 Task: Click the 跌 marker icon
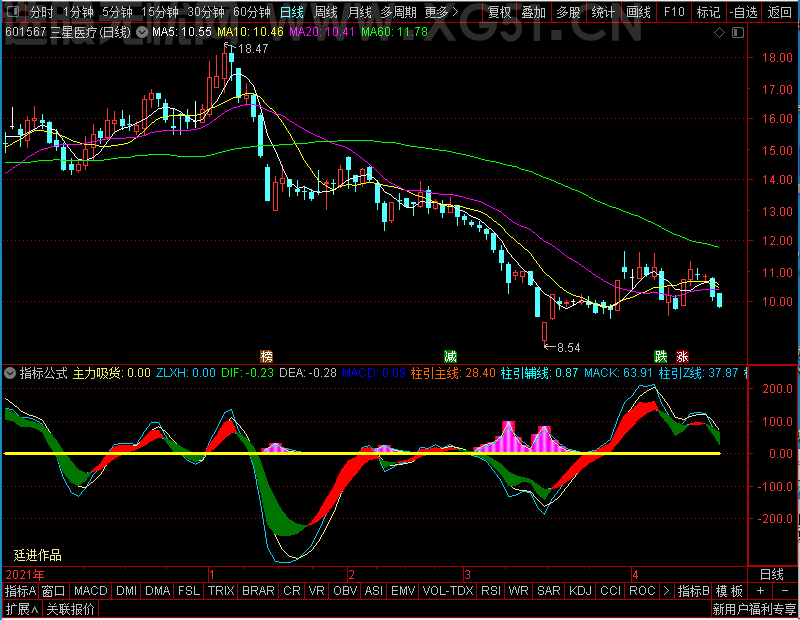[x=661, y=356]
